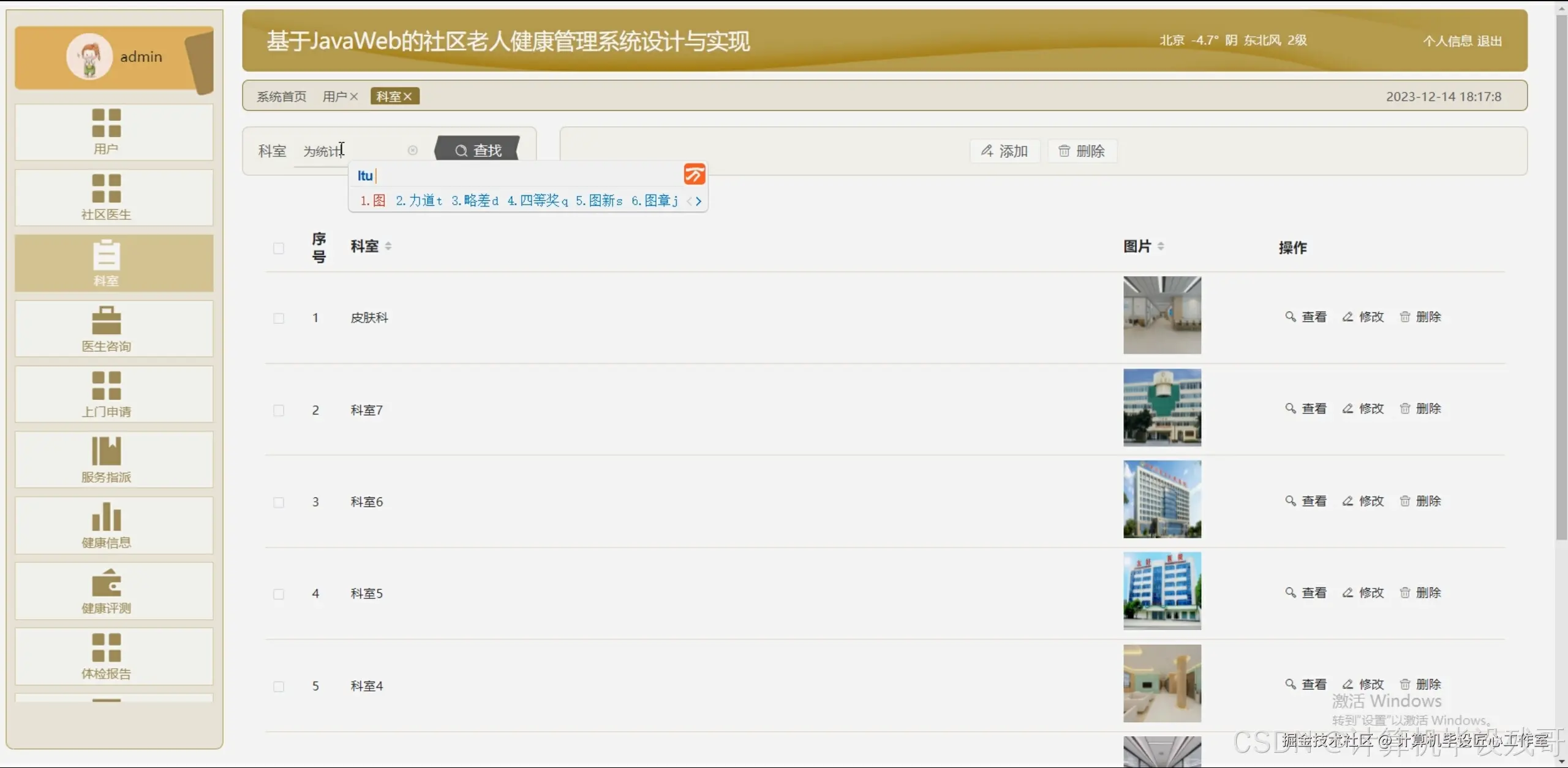Open the 科室7 building thumbnail image
The image size is (1568, 768).
[1162, 407]
